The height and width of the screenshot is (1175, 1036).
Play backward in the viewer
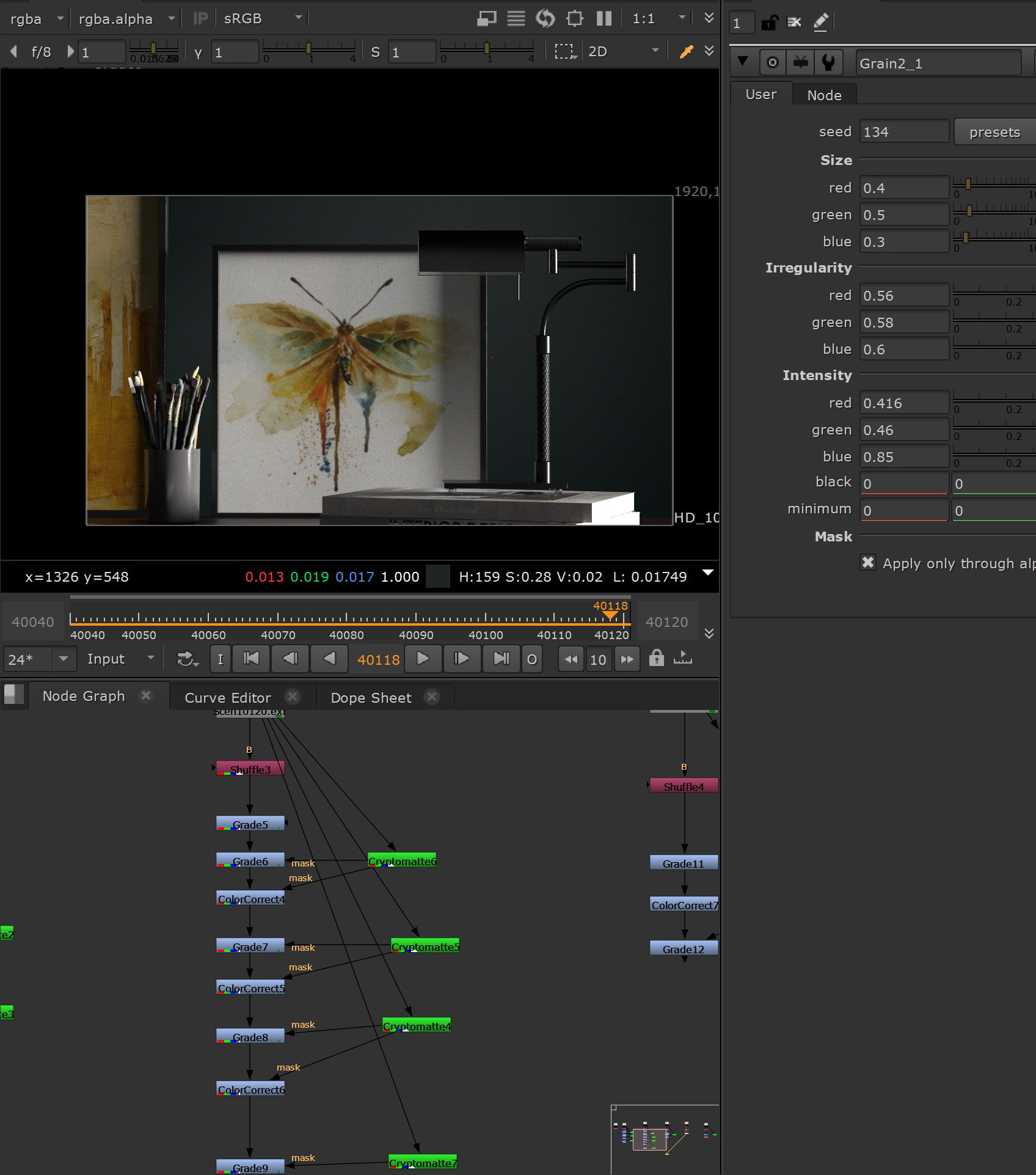(x=329, y=659)
